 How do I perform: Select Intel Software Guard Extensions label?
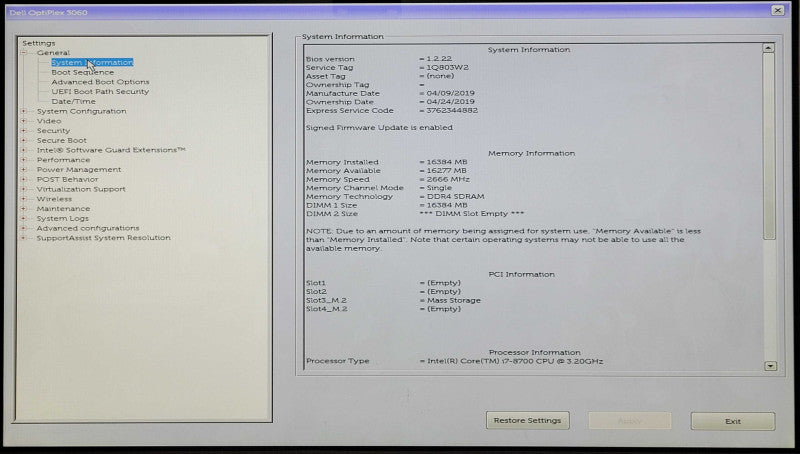[111, 150]
